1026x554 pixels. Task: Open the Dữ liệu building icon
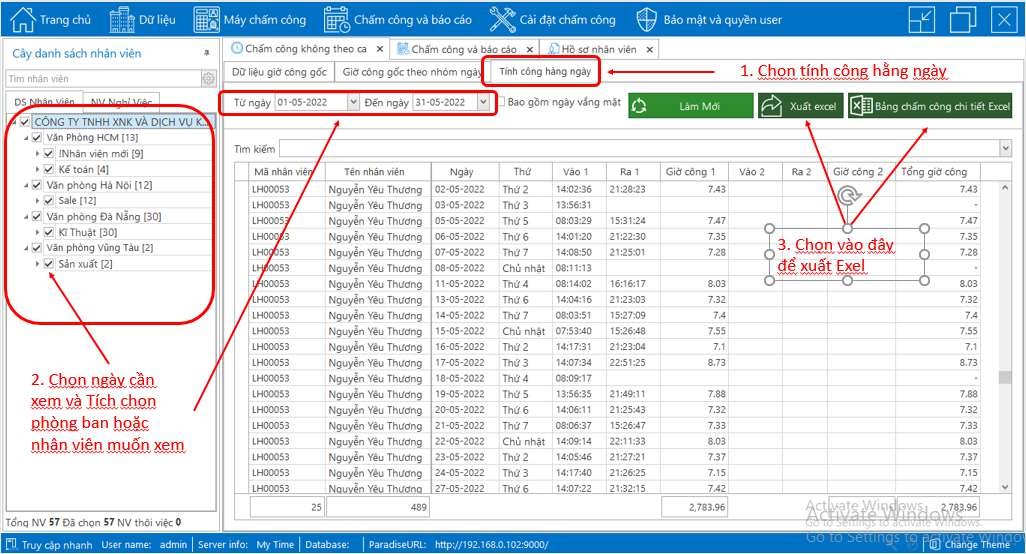coord(122,19)
